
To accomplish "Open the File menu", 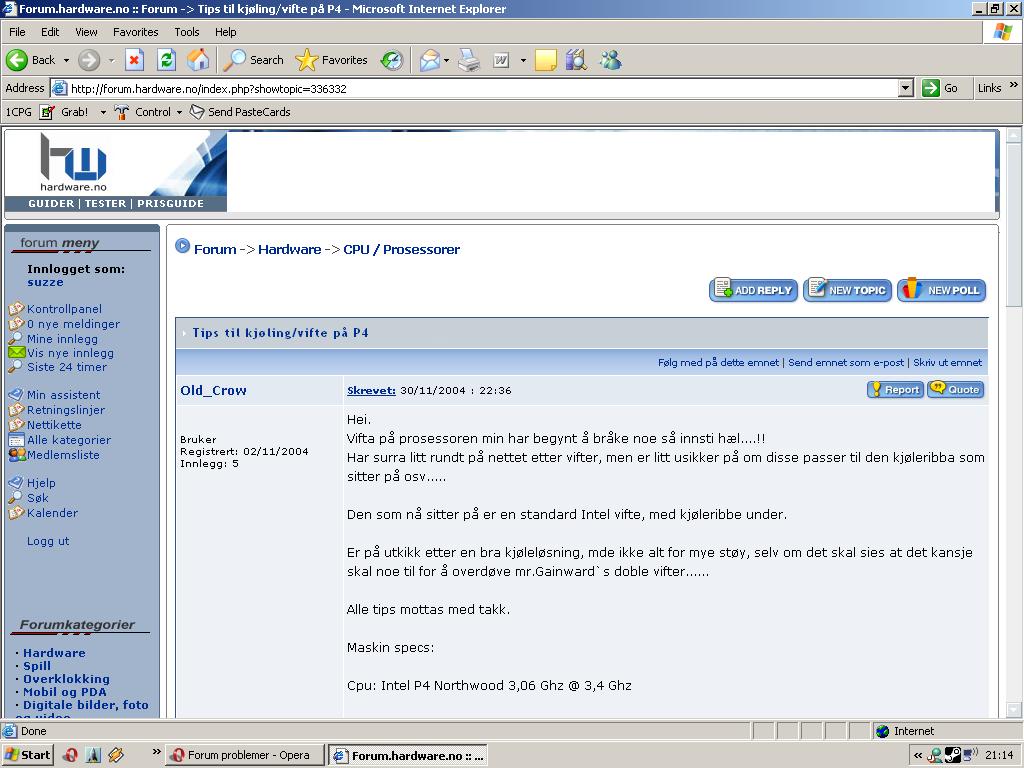I will pyautogui.click(x=17, y=32).
